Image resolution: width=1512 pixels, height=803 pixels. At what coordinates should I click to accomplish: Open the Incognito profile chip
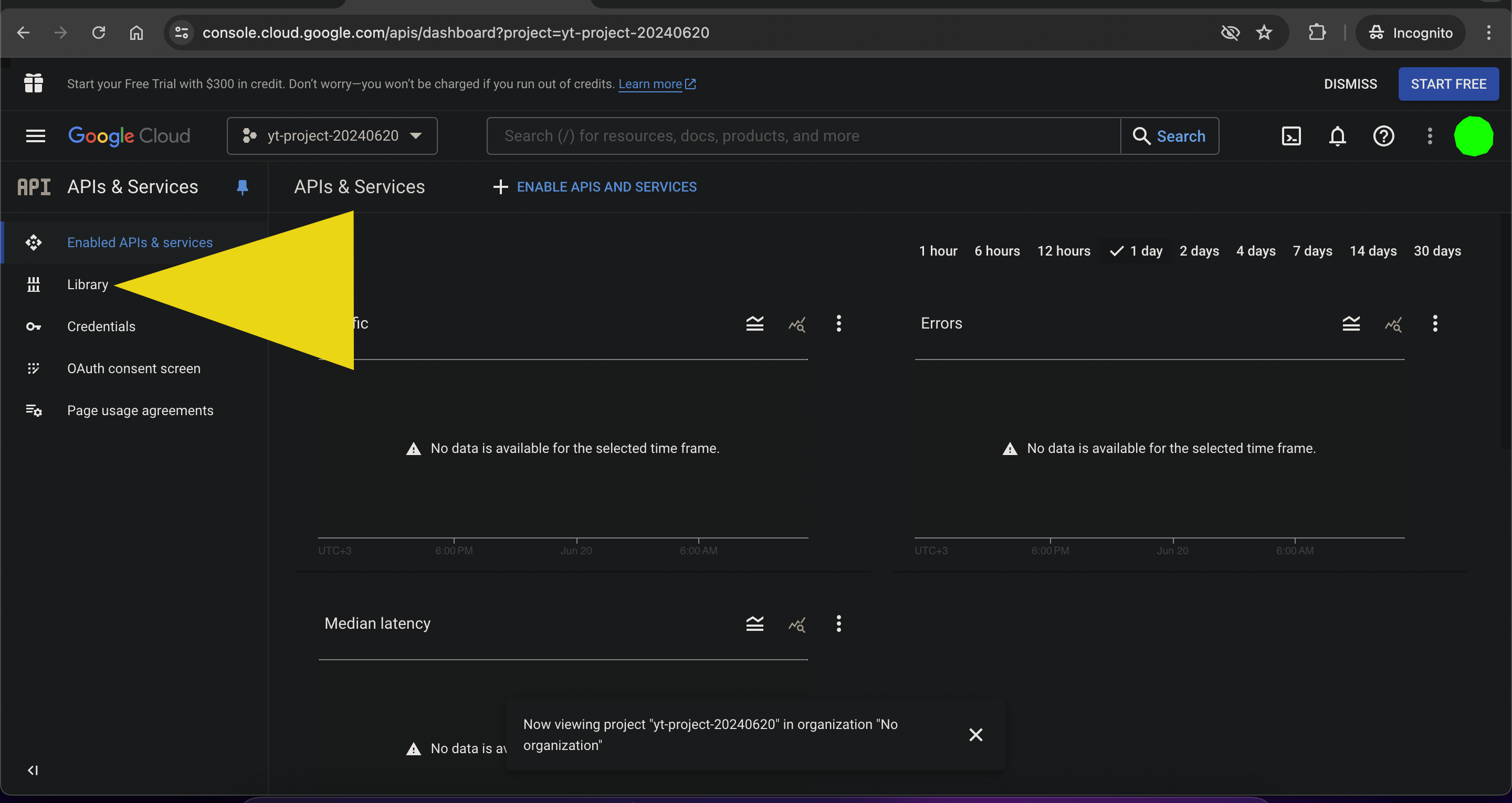click(1410, 33)
